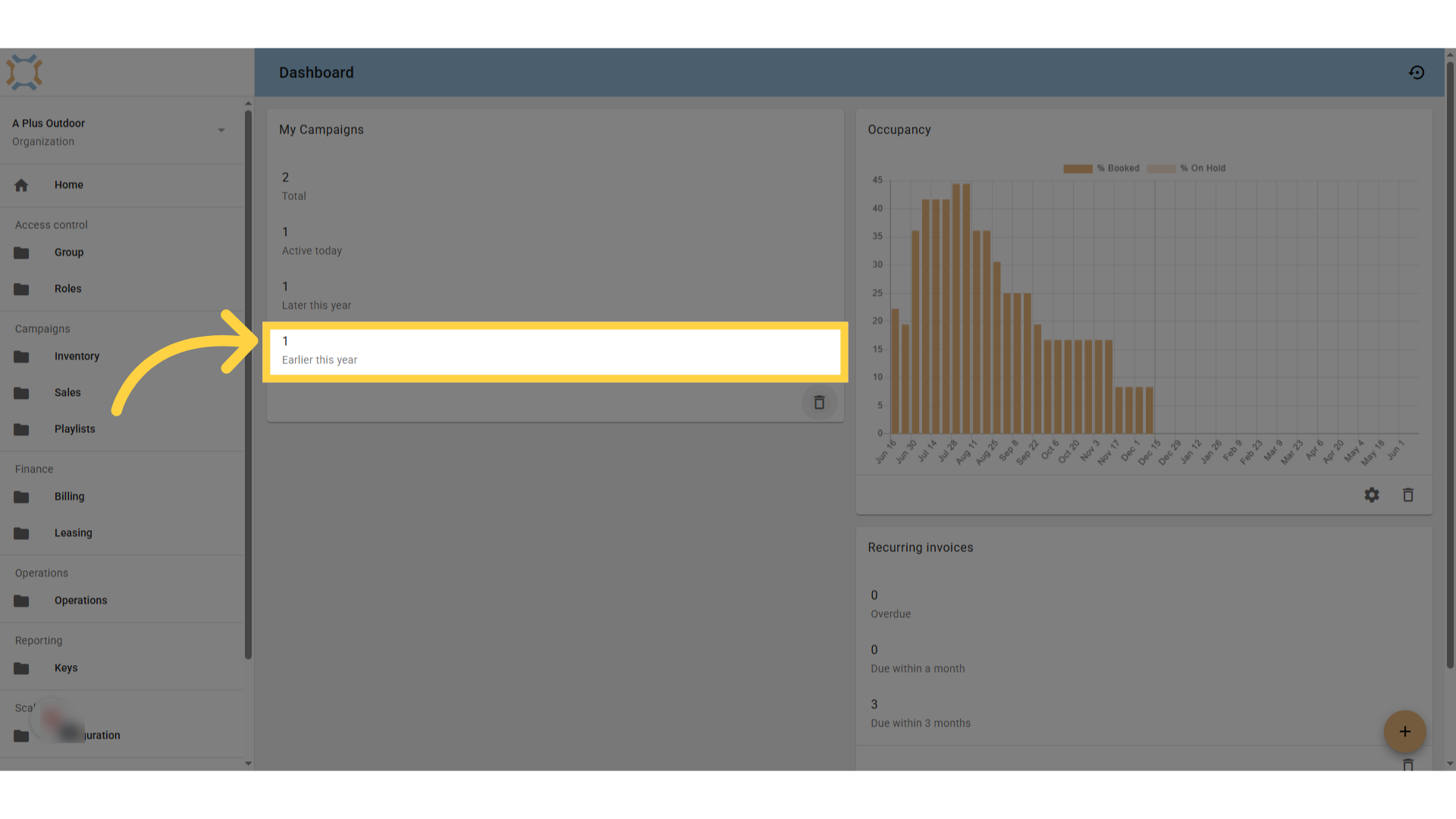1456x819 pixels.
Task: Click the app logo in top corner
Action: 24,73
